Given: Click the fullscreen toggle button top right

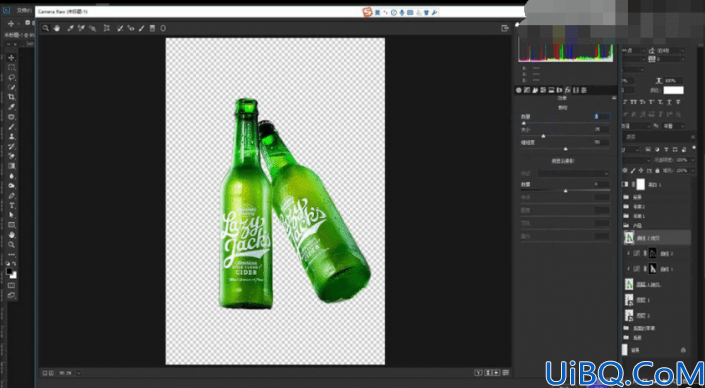Looking at the screenshot, I should click(x=504, y=28).
